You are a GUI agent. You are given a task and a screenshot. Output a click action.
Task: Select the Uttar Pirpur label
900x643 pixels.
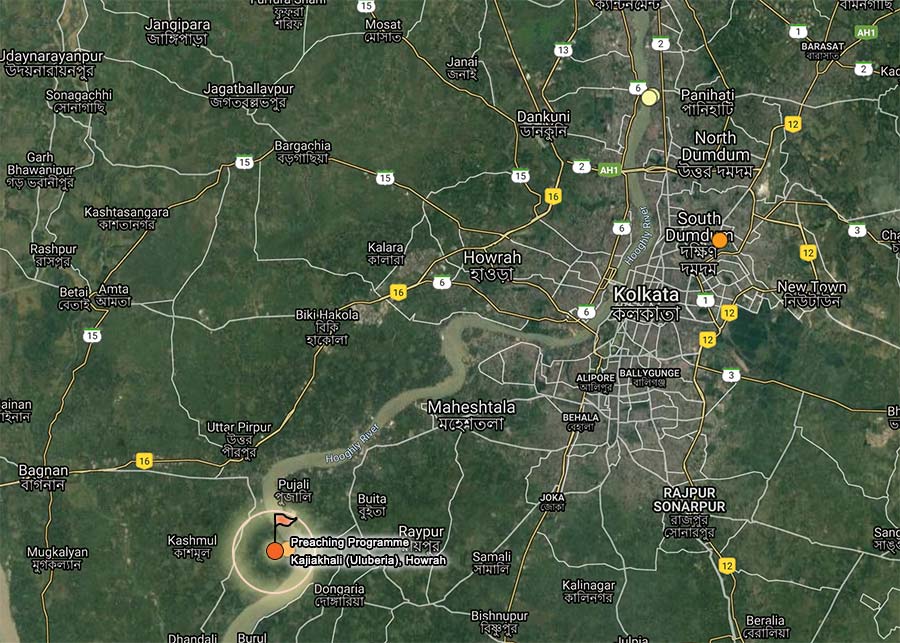(x=239, y=439)
